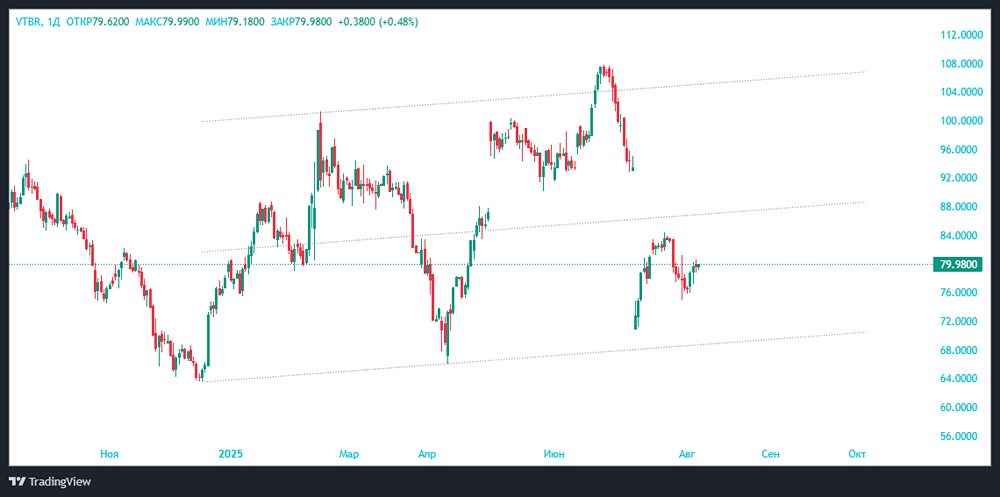Click the 64.0000 price axis label

point(958,379)
